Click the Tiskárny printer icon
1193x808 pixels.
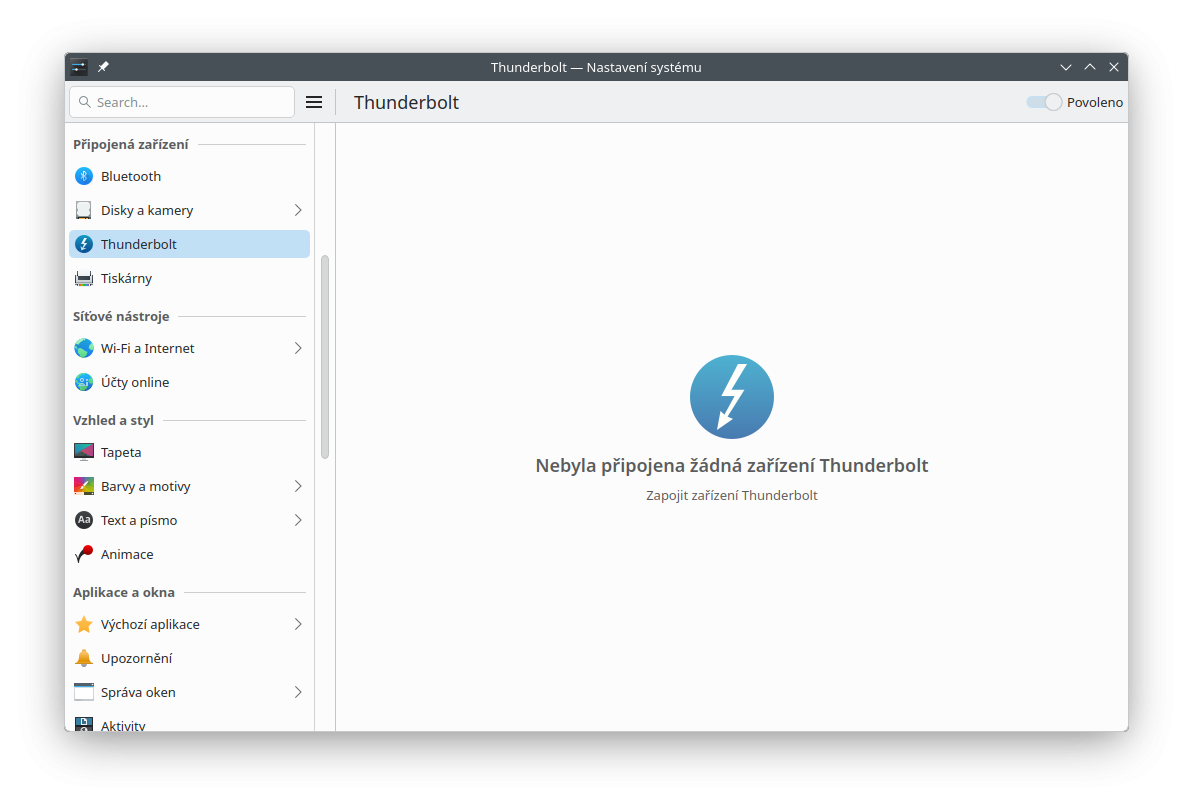[84, 278]
